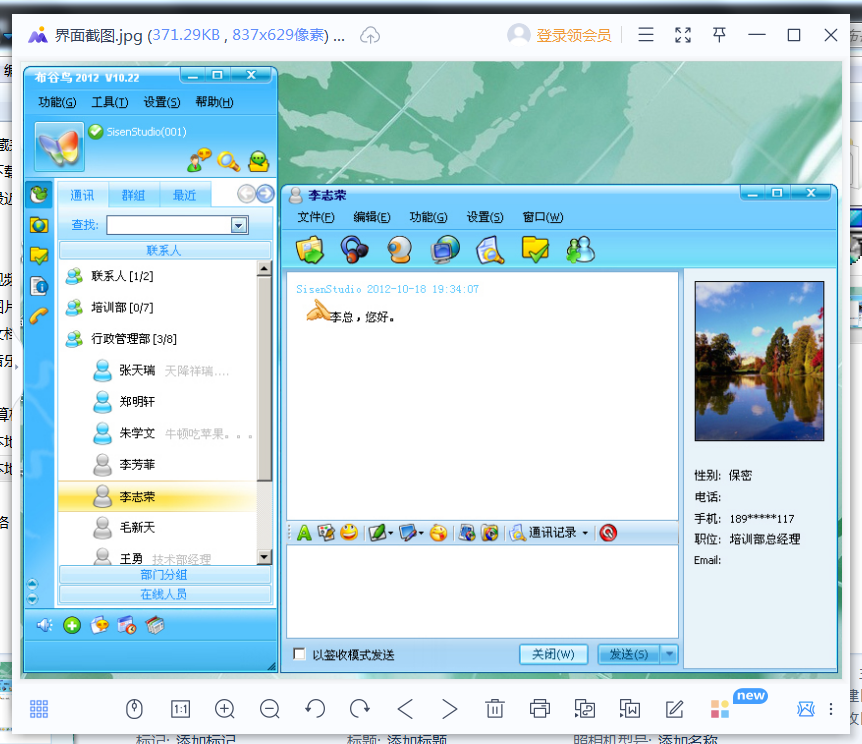
Task: Click the headset voice call icon
Action: click(x=354, y=249)
